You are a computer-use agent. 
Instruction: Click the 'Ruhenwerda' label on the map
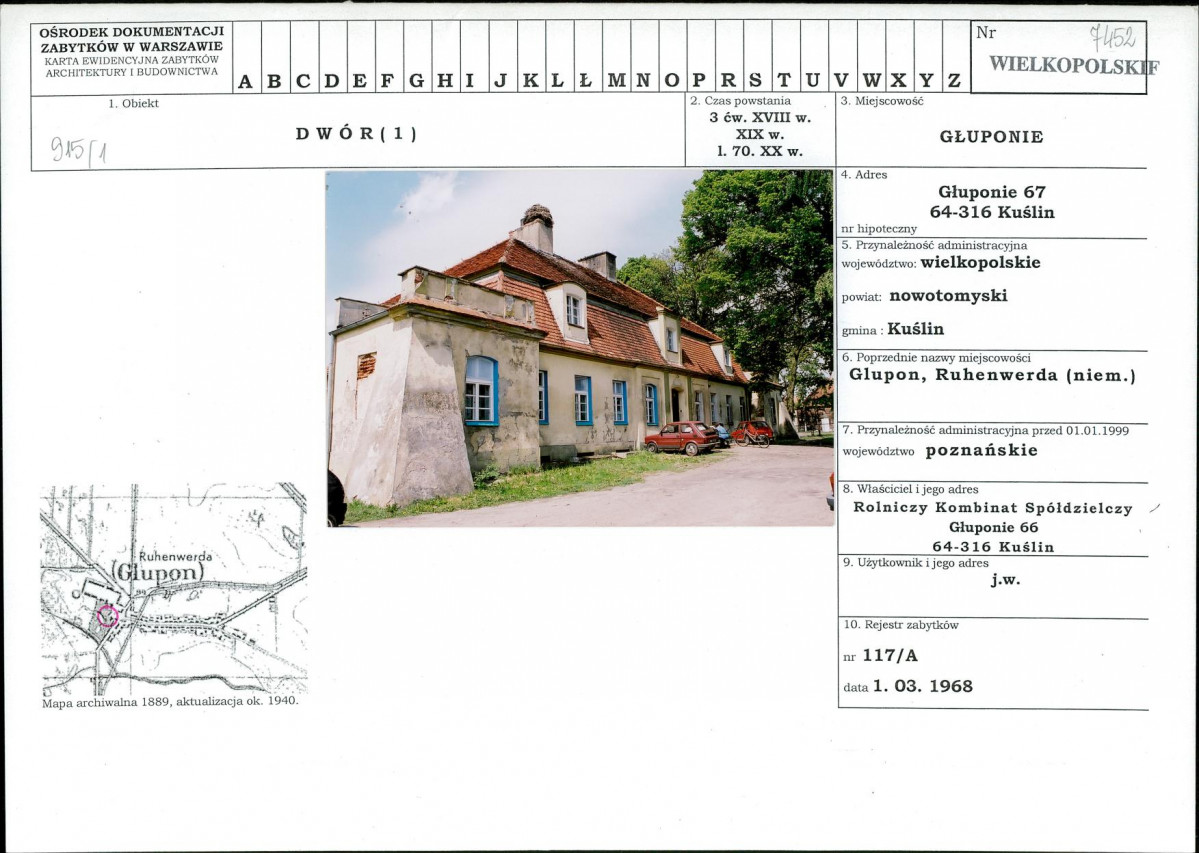point(175,556)
